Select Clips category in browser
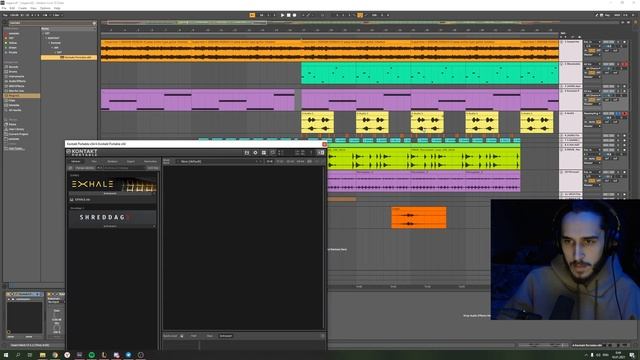The height and width of the screenshot is (360, 640). (12, 100)
